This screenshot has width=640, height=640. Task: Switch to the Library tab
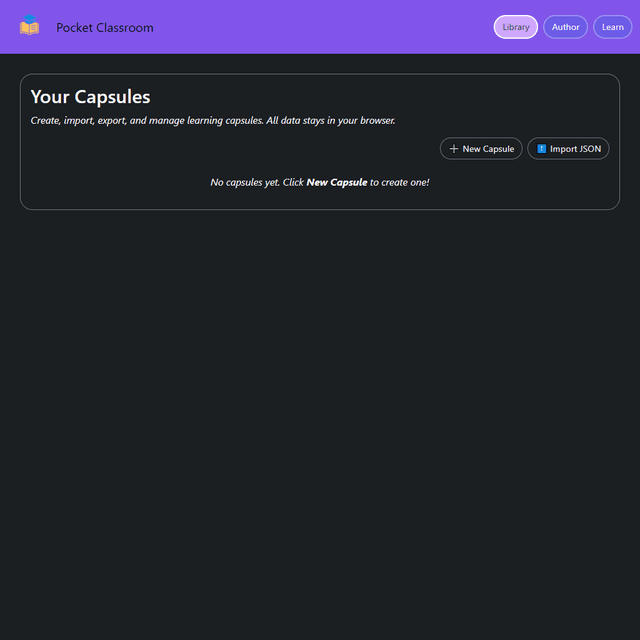click(516, 27)
